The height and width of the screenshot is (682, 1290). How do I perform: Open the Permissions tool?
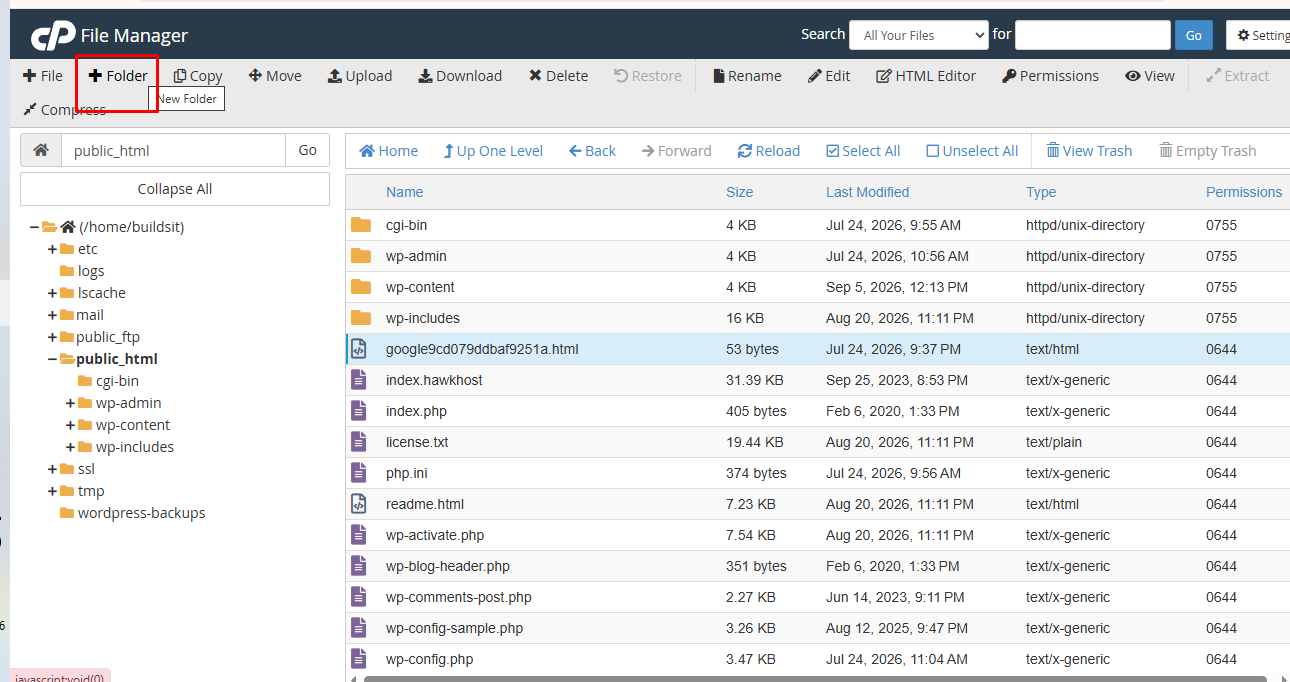1050,76
